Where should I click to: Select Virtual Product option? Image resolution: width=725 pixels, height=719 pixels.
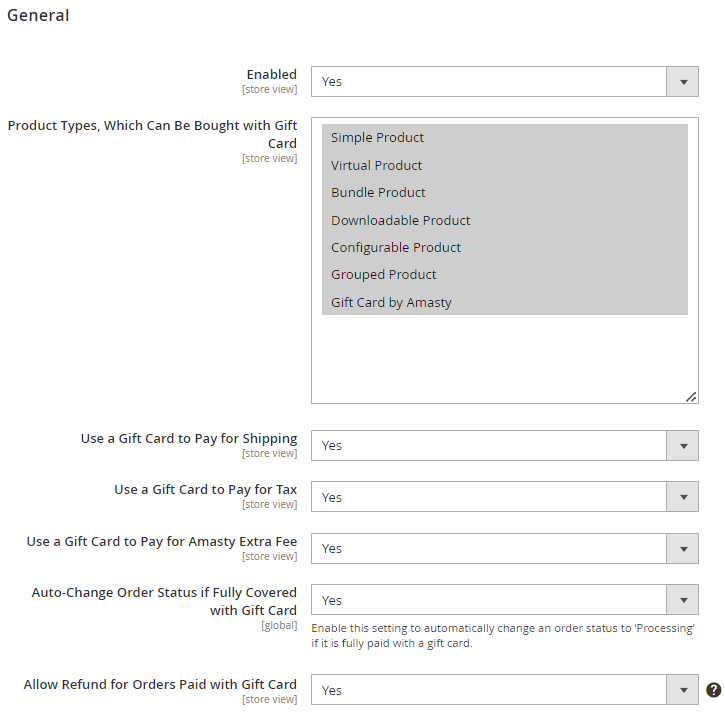click(x=505, y=166)
